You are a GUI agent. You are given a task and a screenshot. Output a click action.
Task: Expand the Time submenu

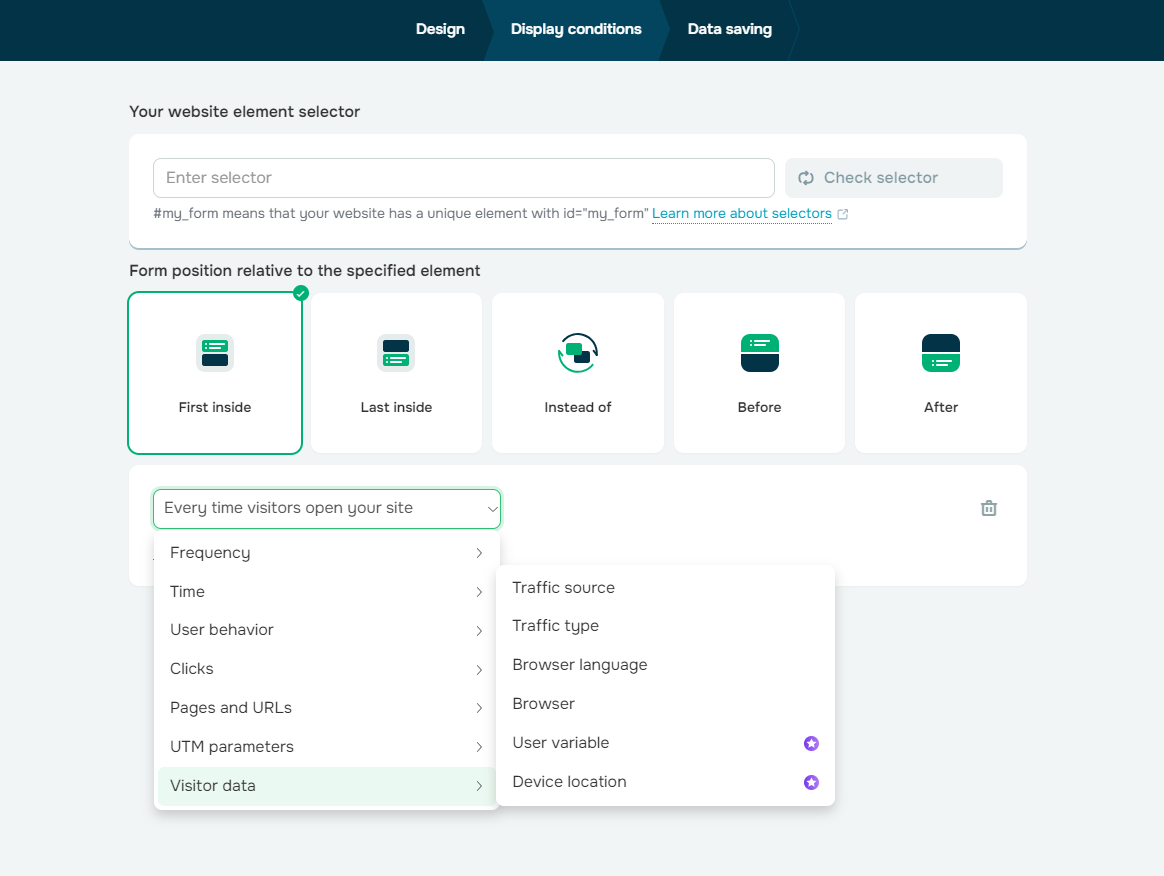pos(327,592)
